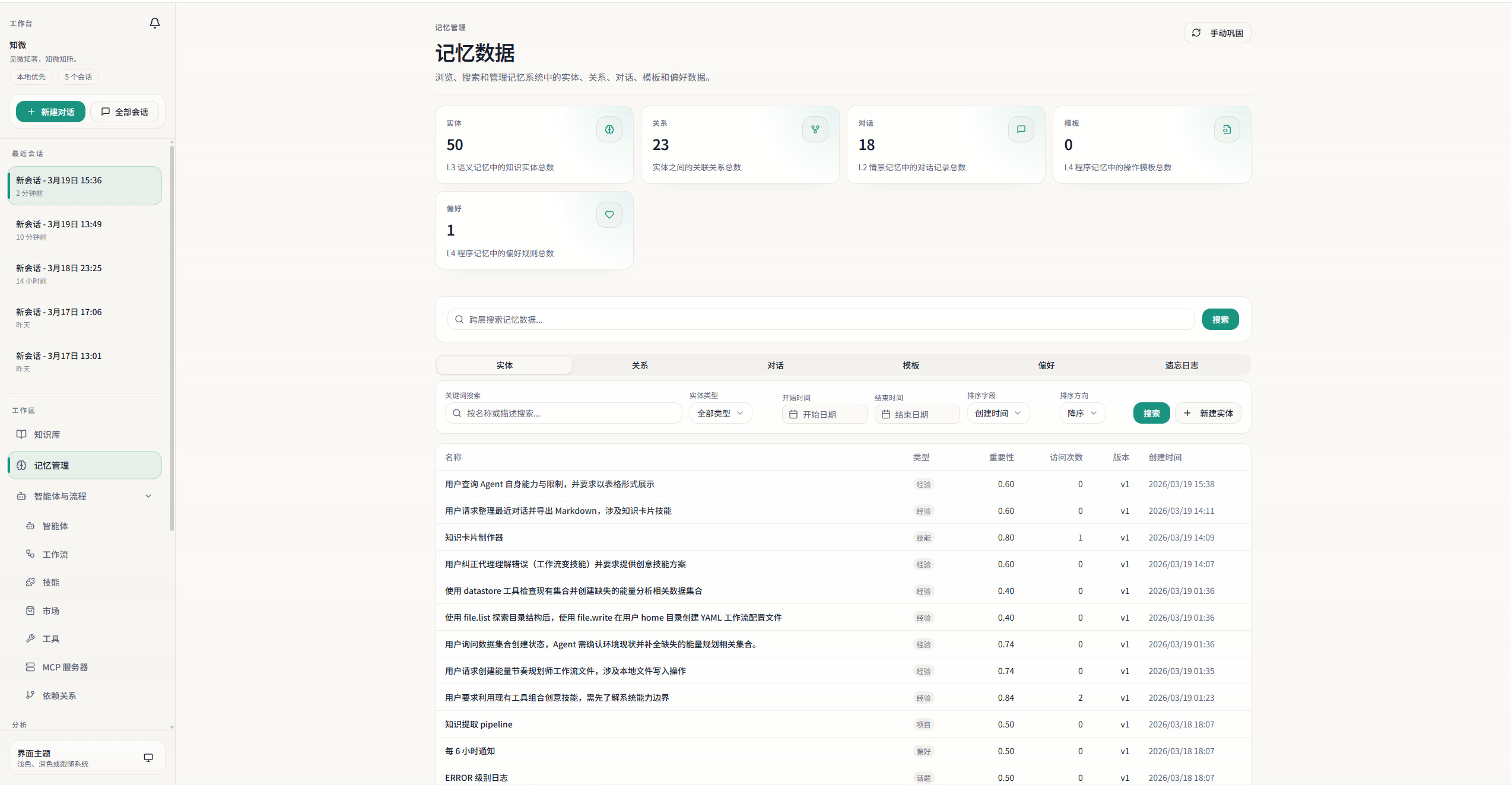Click the template file icon on 模板 card
1512x785 pixels.
1227,129
